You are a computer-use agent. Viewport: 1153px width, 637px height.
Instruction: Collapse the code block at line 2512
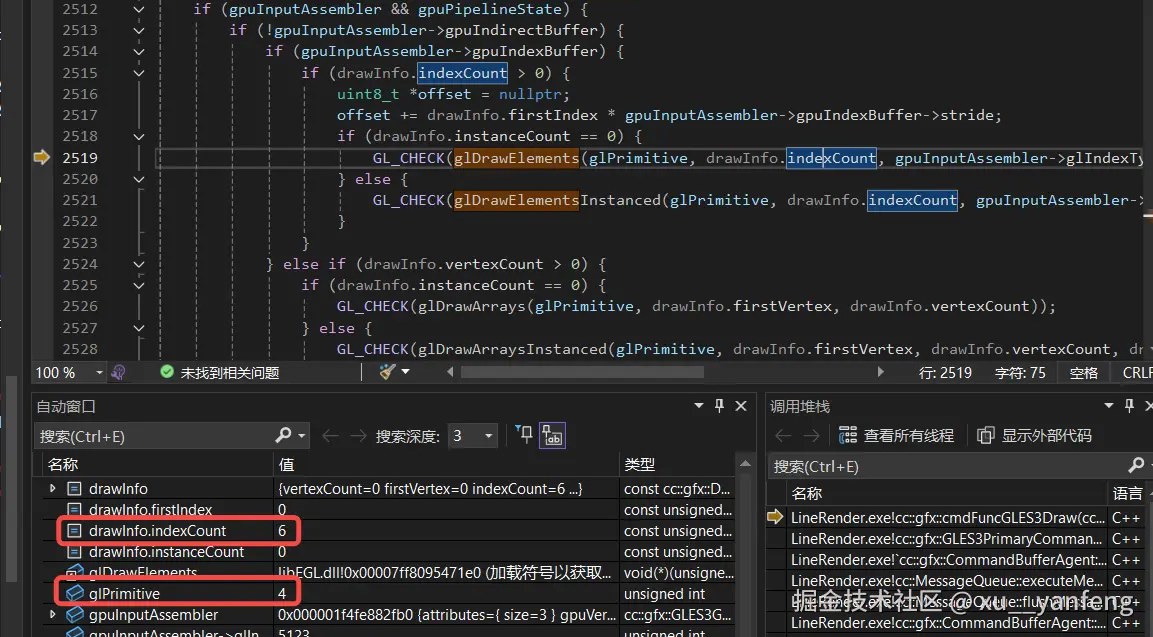[138, 10]
